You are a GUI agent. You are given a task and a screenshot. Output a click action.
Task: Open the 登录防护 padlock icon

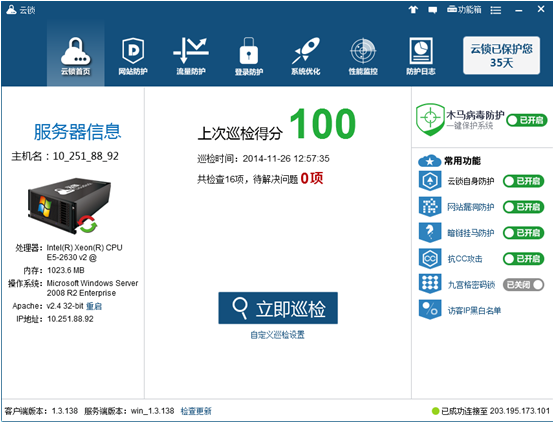click(249, 50)
